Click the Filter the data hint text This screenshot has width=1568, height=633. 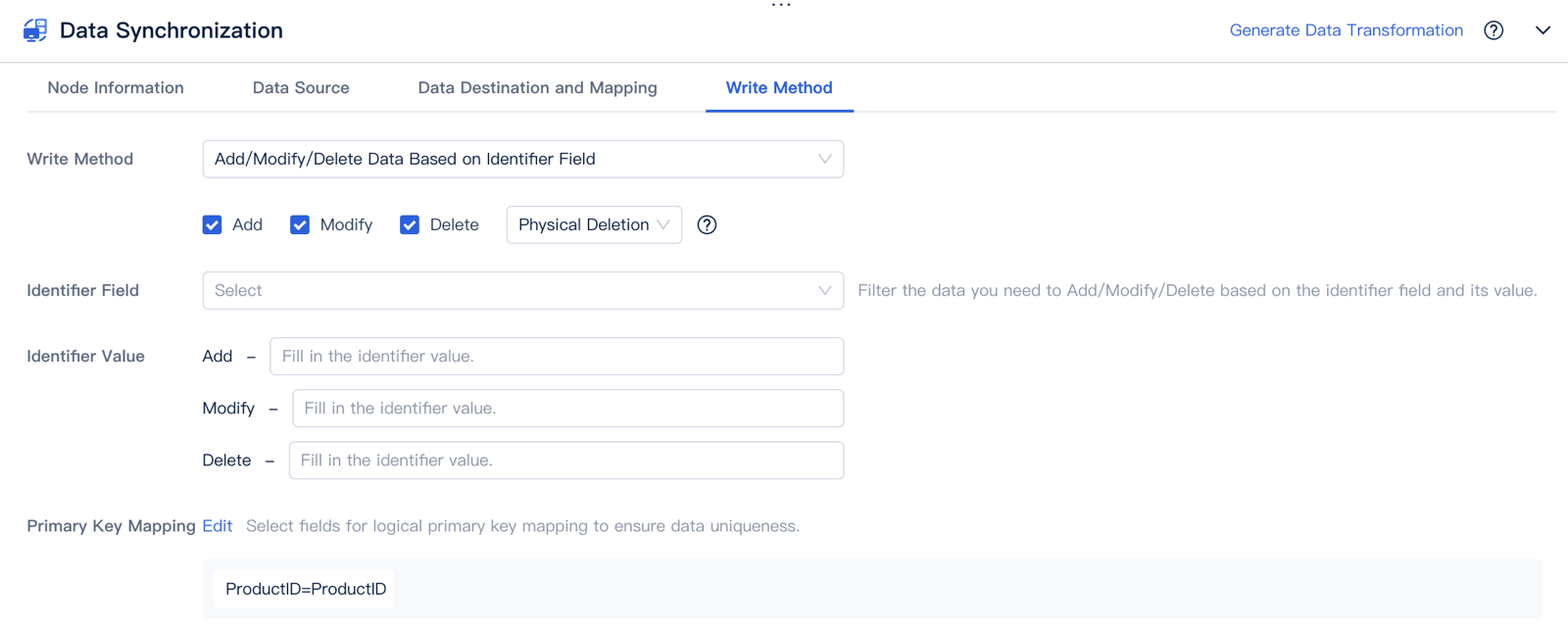point(1198,290)
